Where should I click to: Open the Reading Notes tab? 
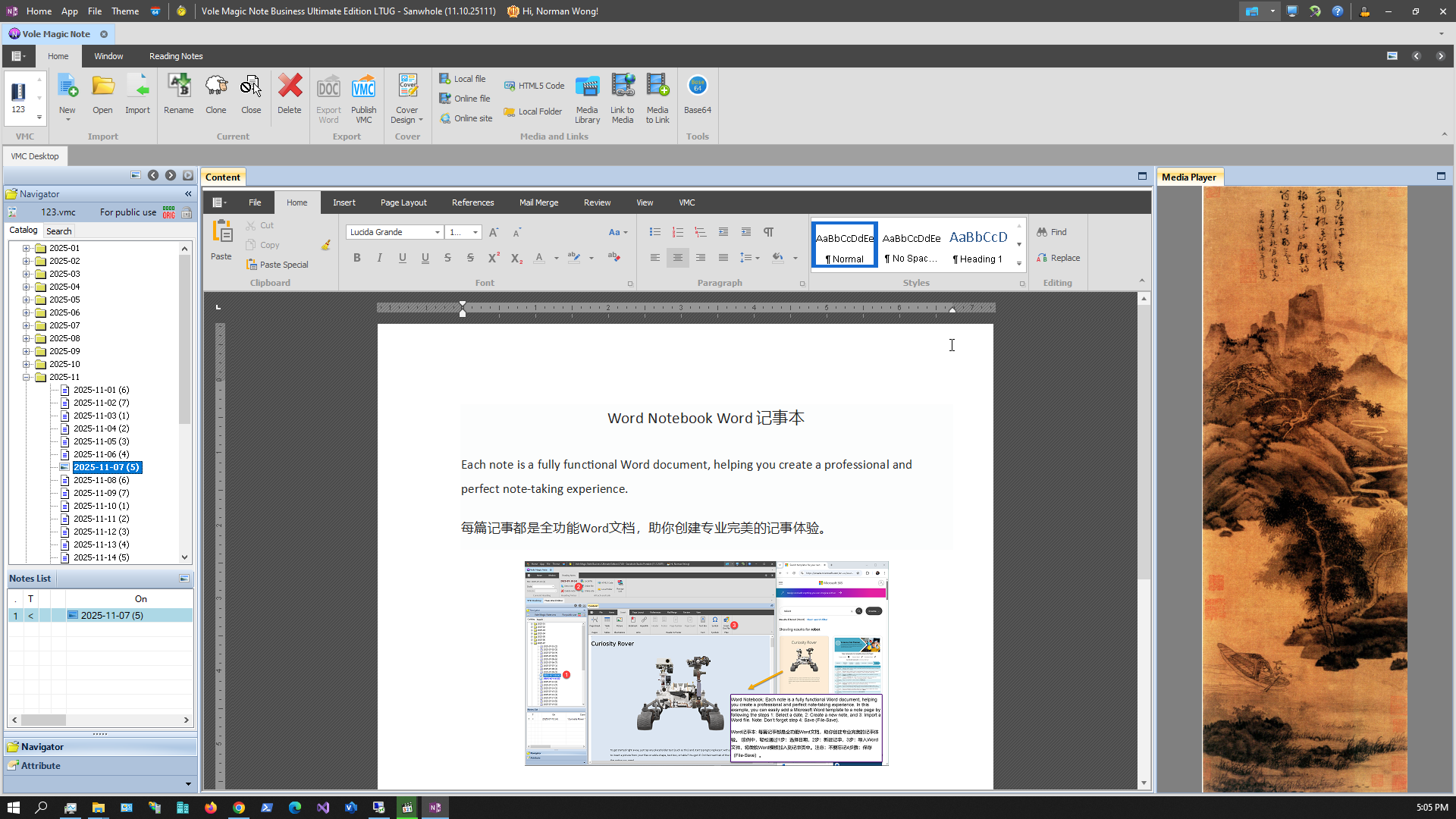[x=176, y=56]
